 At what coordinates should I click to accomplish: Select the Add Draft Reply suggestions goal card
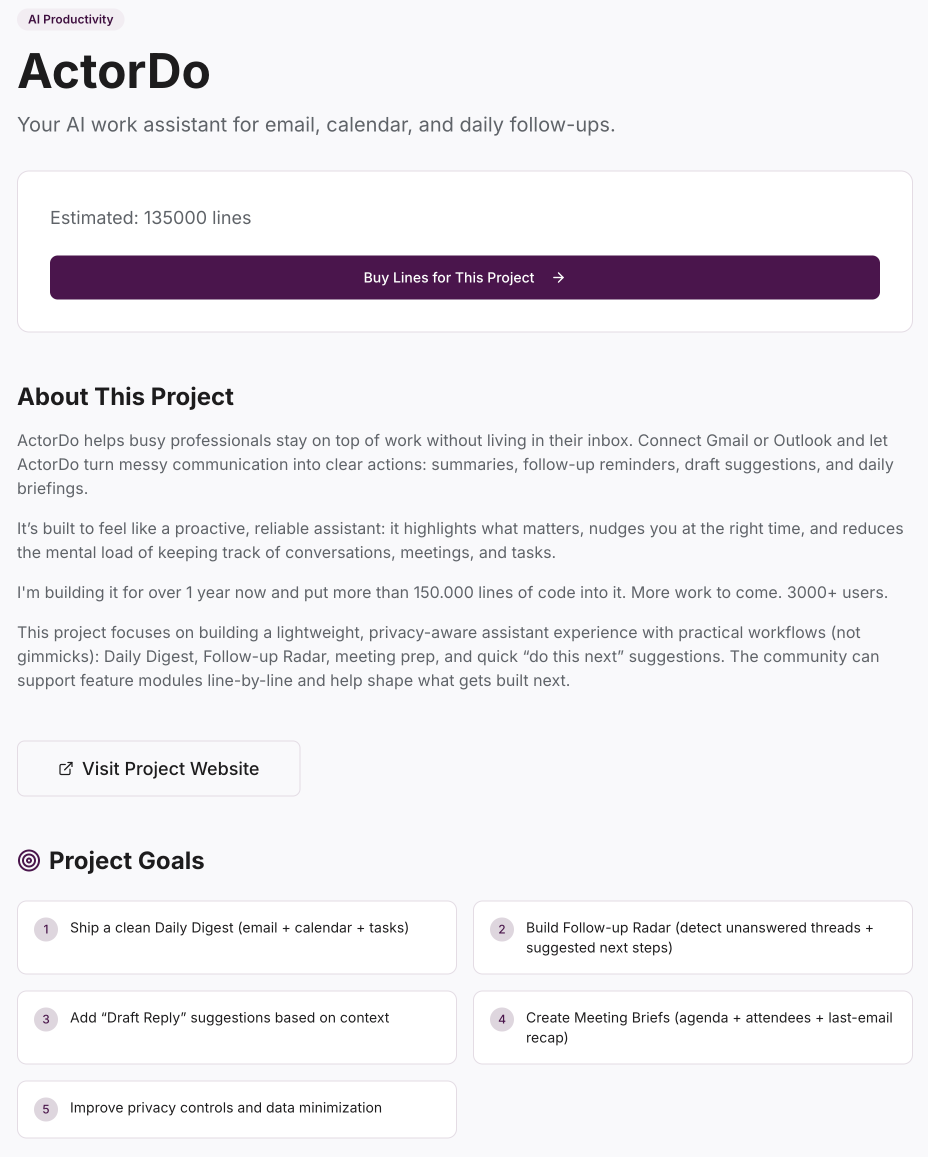coord(237,1027)
